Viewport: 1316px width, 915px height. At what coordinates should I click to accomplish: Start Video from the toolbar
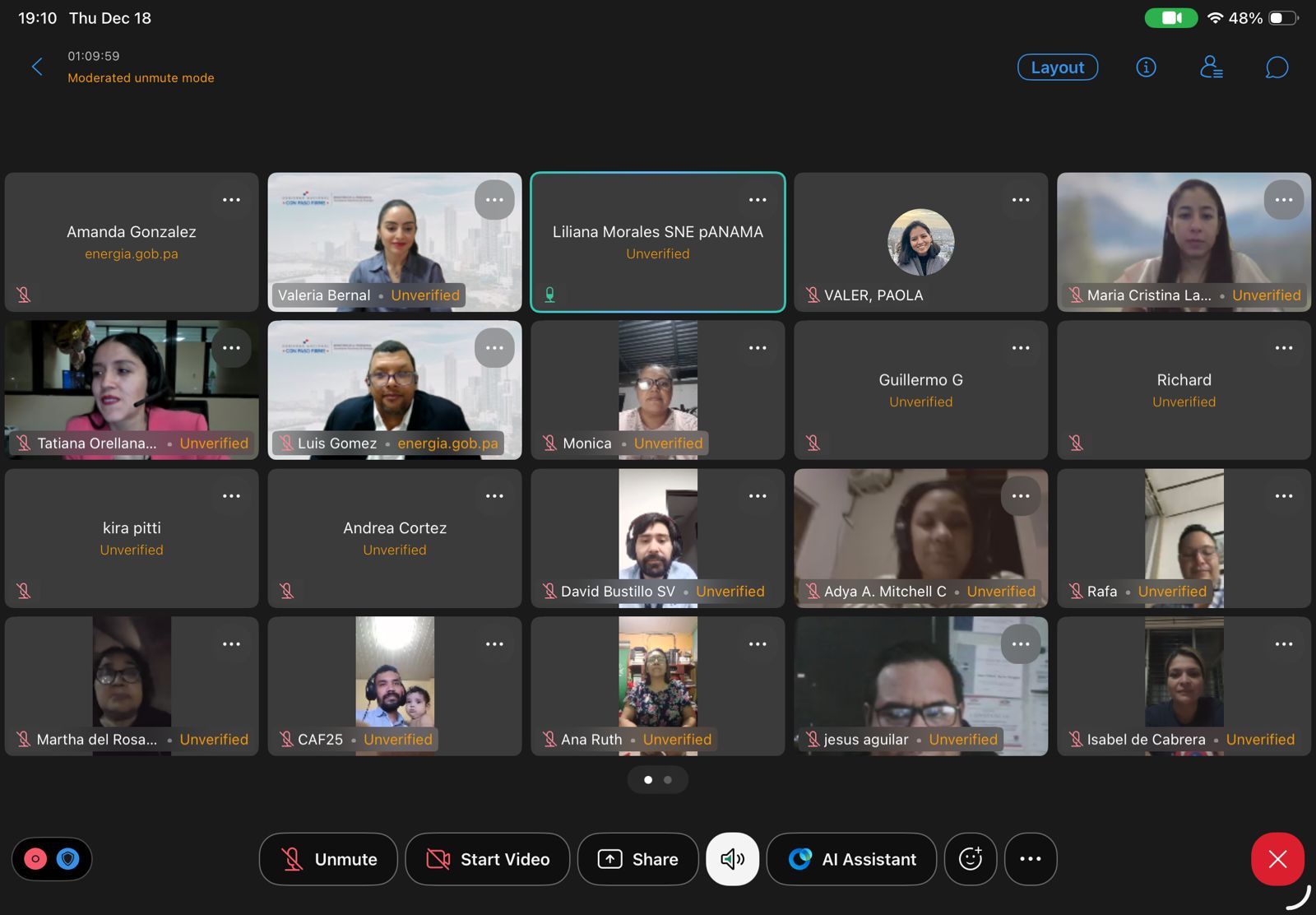(x=488, y=859)
